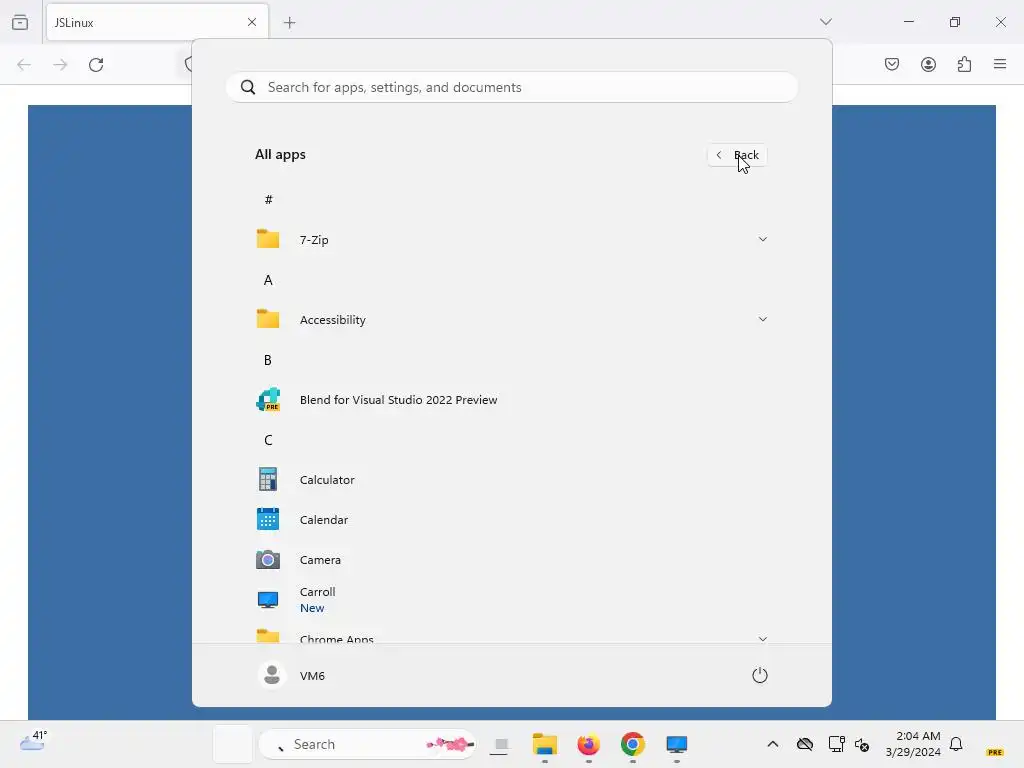Open the weather widget showing 41°
The height and width of the screenshot is (768, 1024).
[x=33, y=741]
